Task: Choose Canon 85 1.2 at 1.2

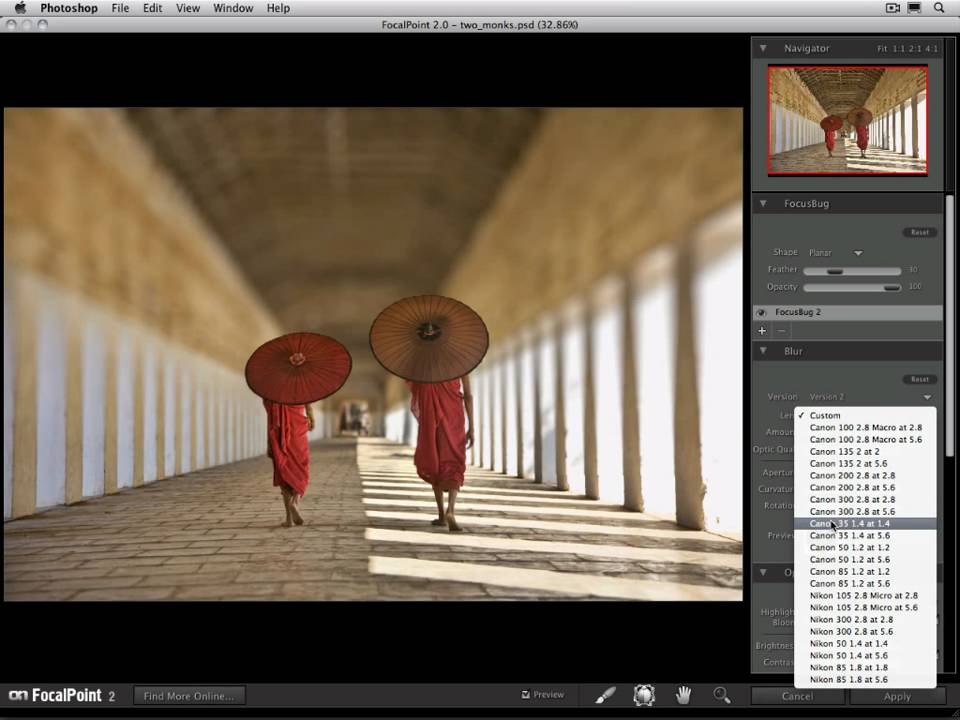Action: pyautogui.click(x=865, y=571)
